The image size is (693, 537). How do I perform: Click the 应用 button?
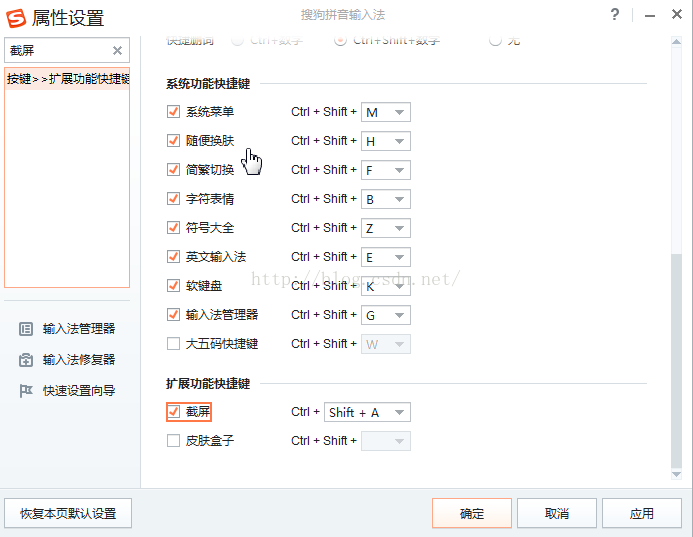pos(642,514)
